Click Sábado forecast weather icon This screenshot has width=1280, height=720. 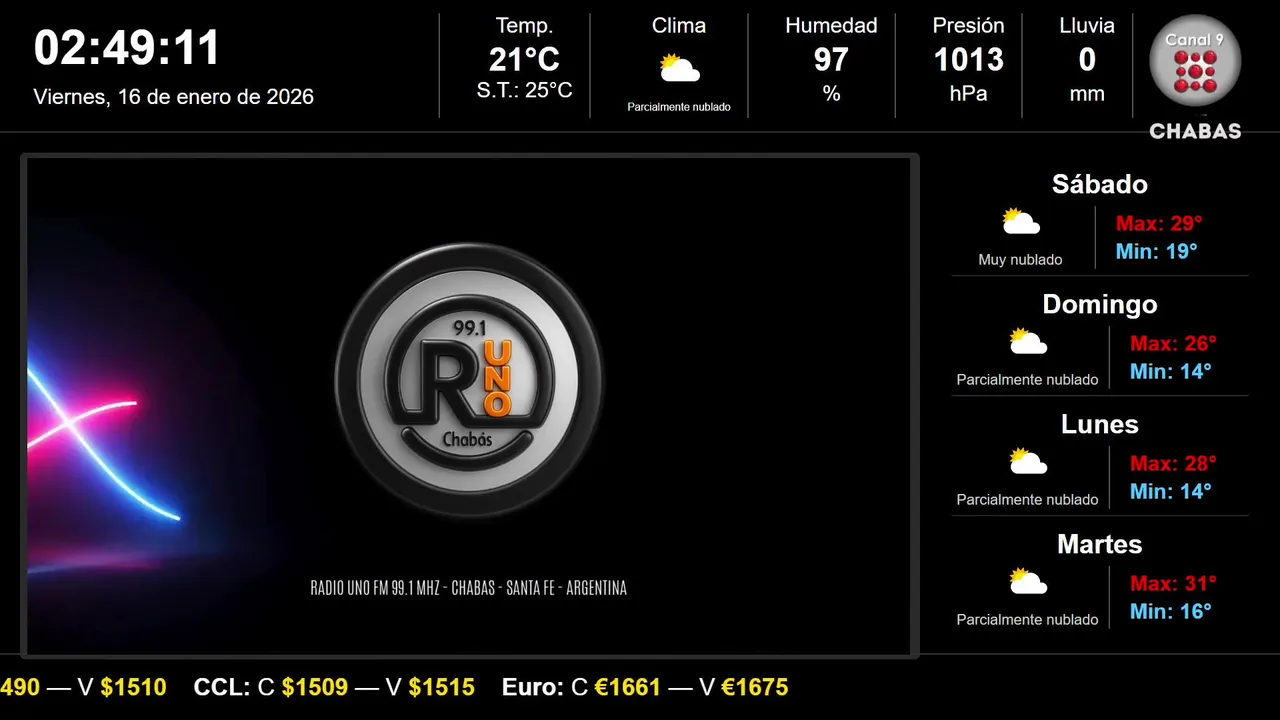point(1021,221)
